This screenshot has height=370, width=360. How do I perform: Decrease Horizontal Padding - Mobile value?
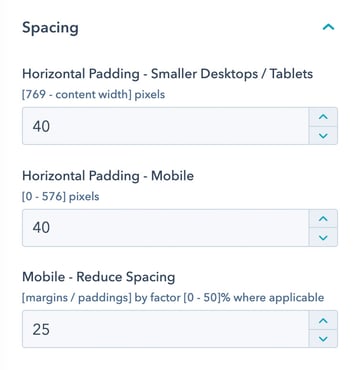click(323, 238)
